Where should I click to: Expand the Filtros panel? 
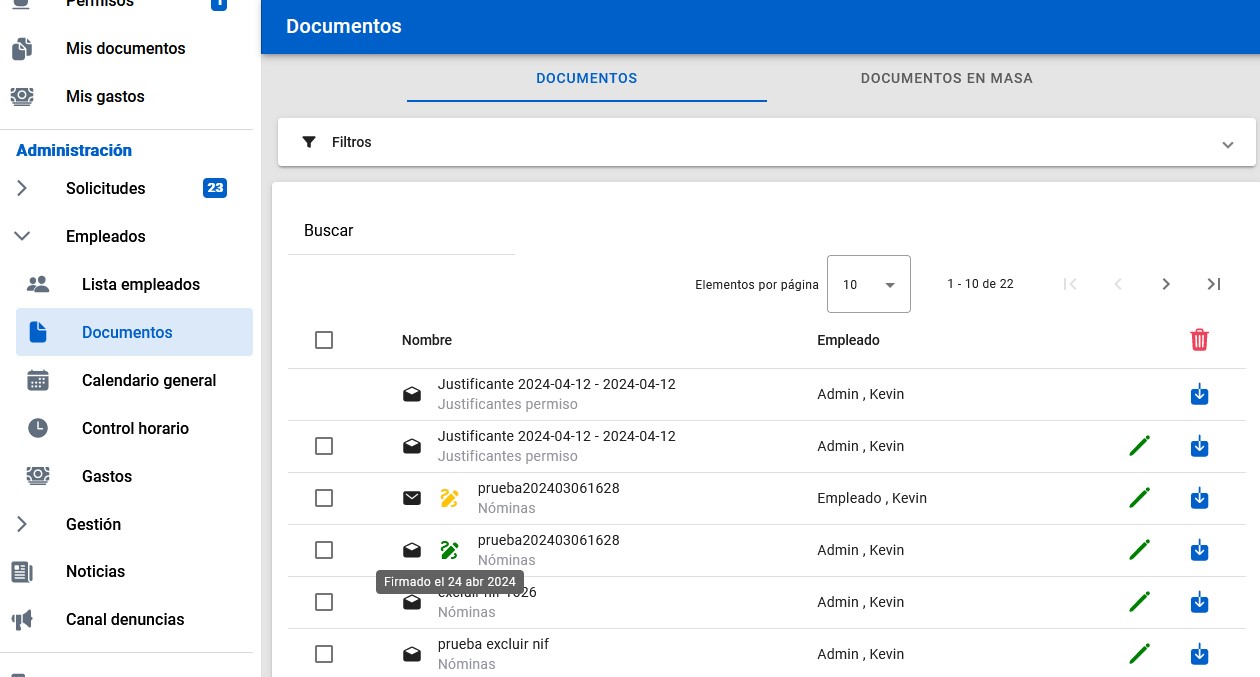click(766, 143)
